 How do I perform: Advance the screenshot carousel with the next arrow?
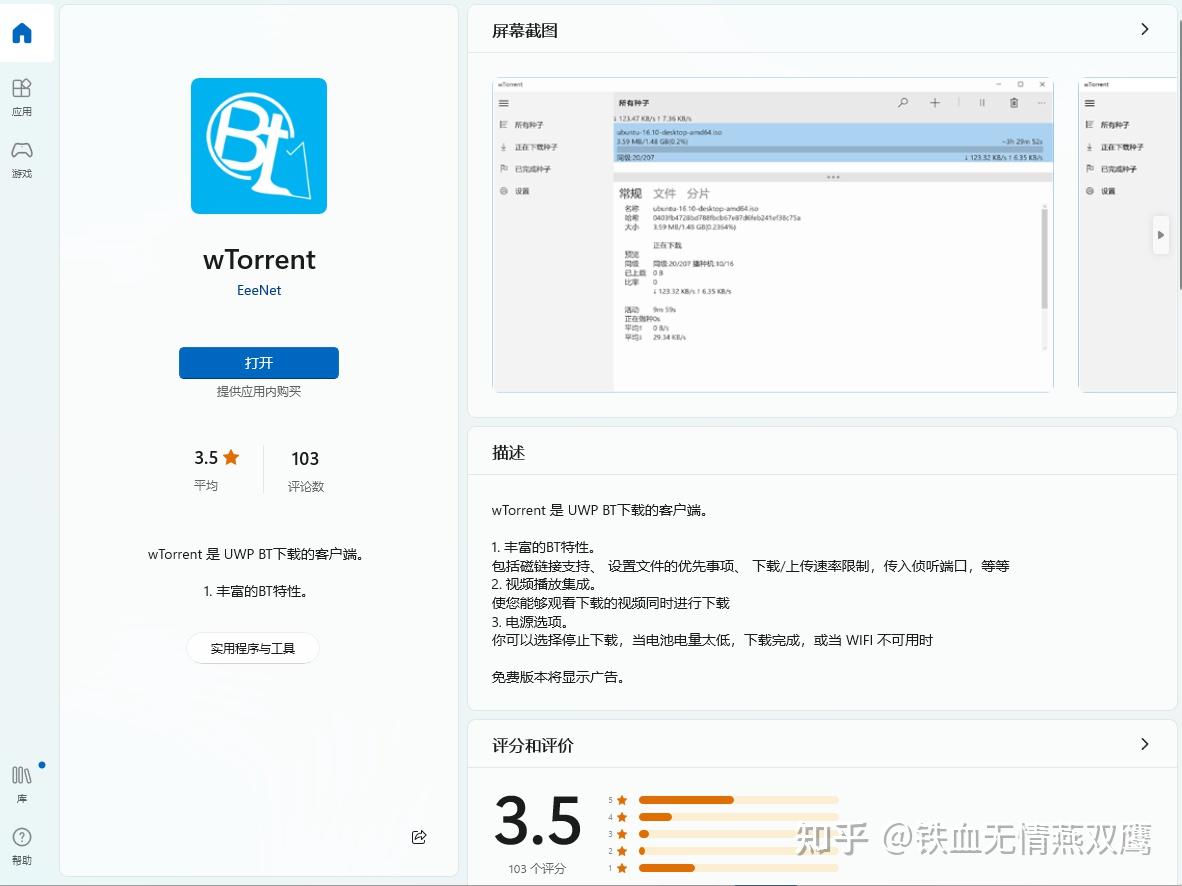click(x=1160, y=235)
